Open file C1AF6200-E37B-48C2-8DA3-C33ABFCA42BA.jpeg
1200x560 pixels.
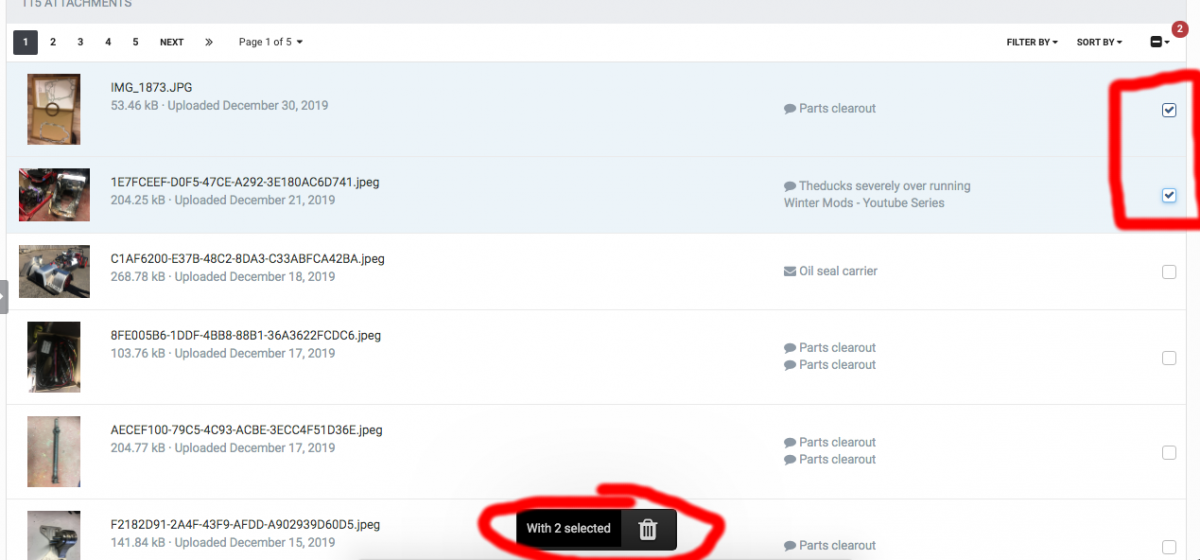(247, 258)
